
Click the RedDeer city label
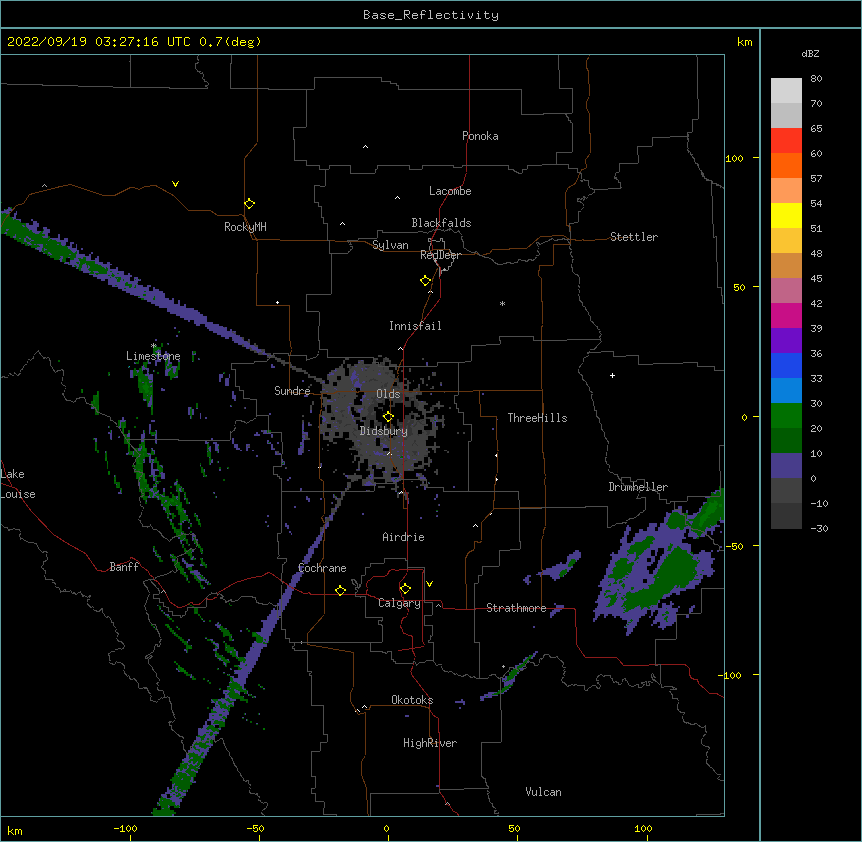pyautogui.click(x=440, y=255)
